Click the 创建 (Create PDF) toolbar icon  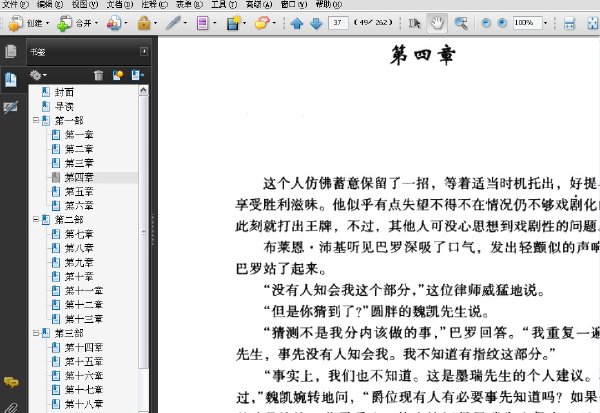(16, 23)
